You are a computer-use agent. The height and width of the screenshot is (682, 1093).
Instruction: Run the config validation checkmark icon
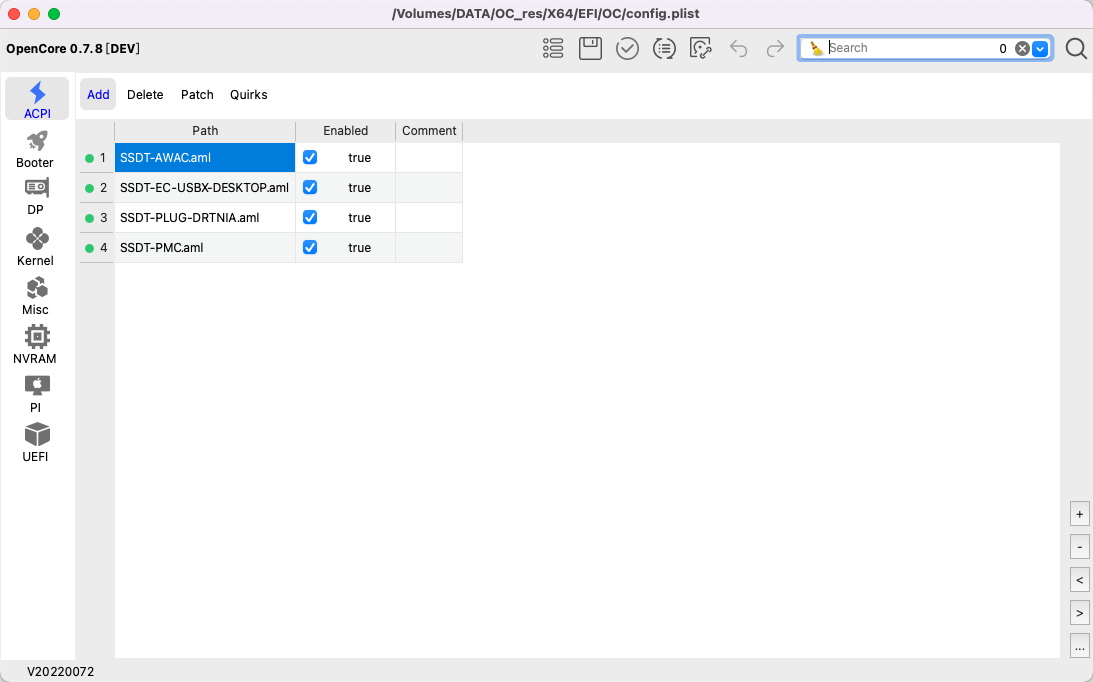(x=627, y=48)
